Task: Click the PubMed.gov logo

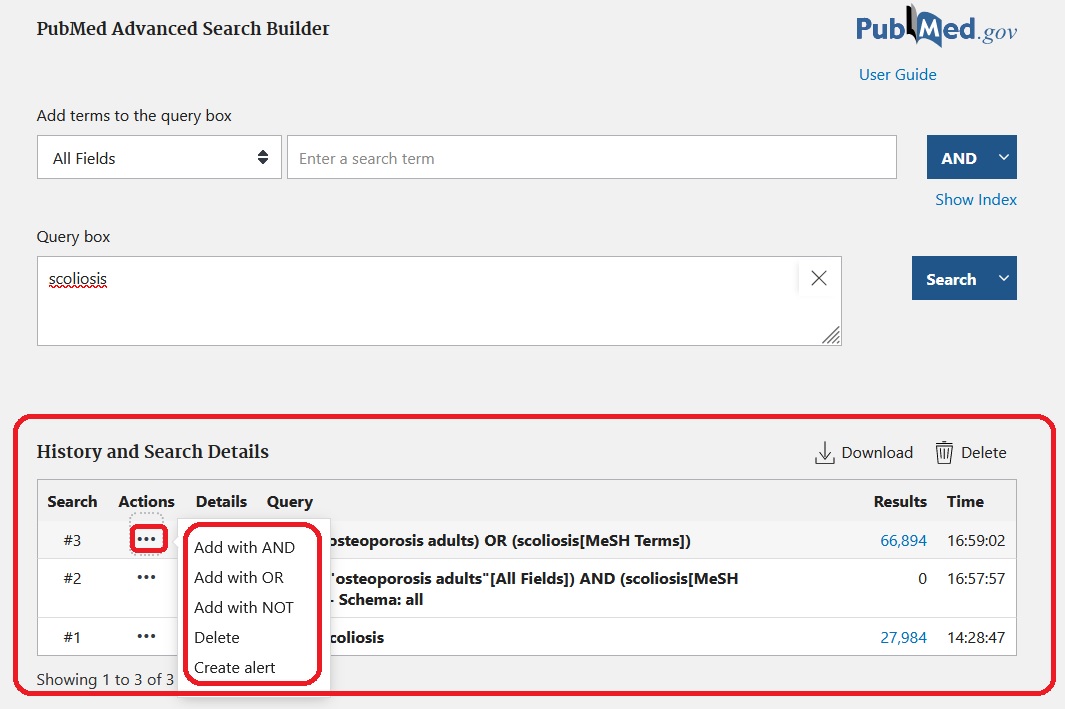Action: tap(936, 30)
